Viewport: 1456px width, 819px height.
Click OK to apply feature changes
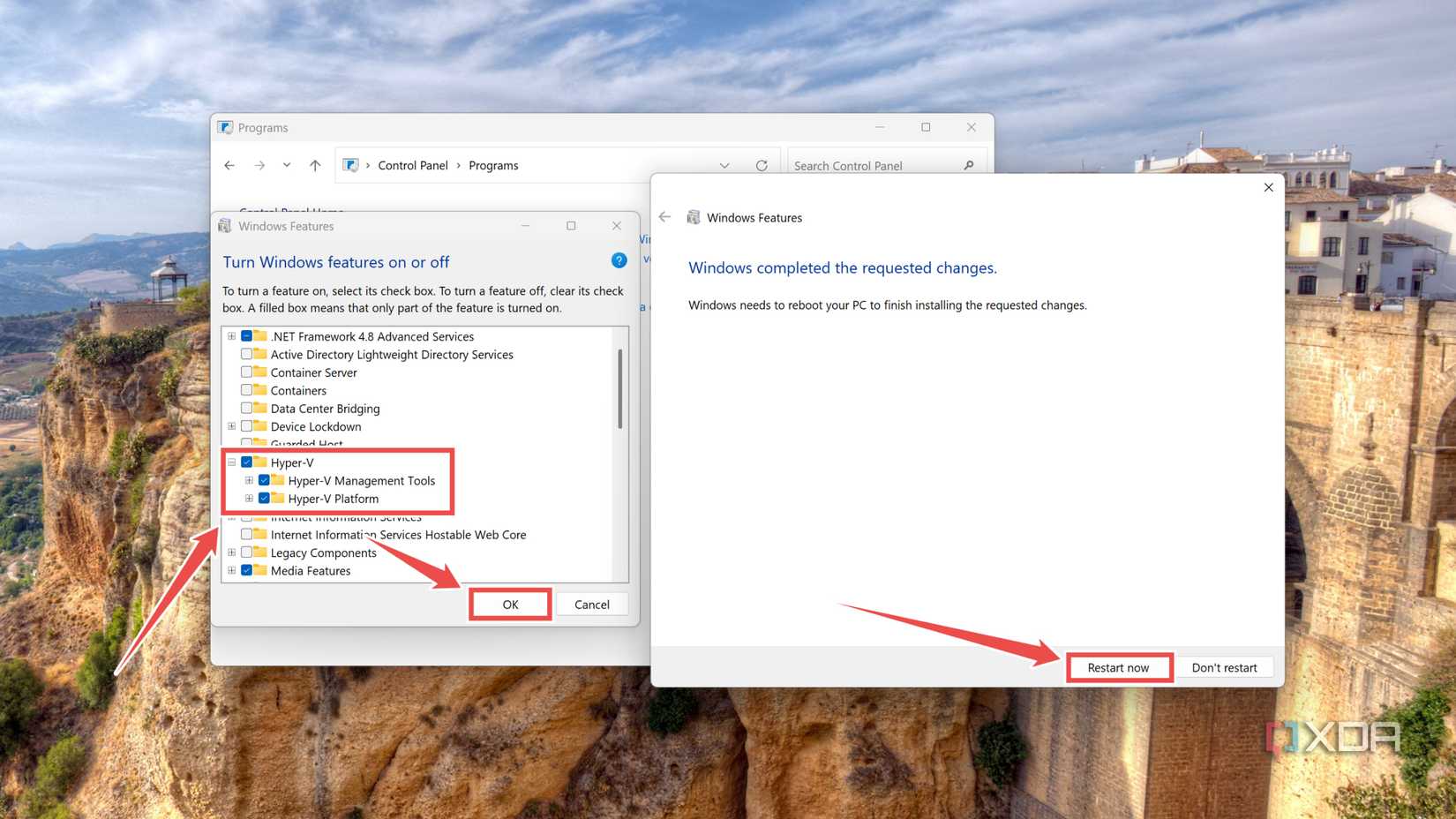point(510,605)
